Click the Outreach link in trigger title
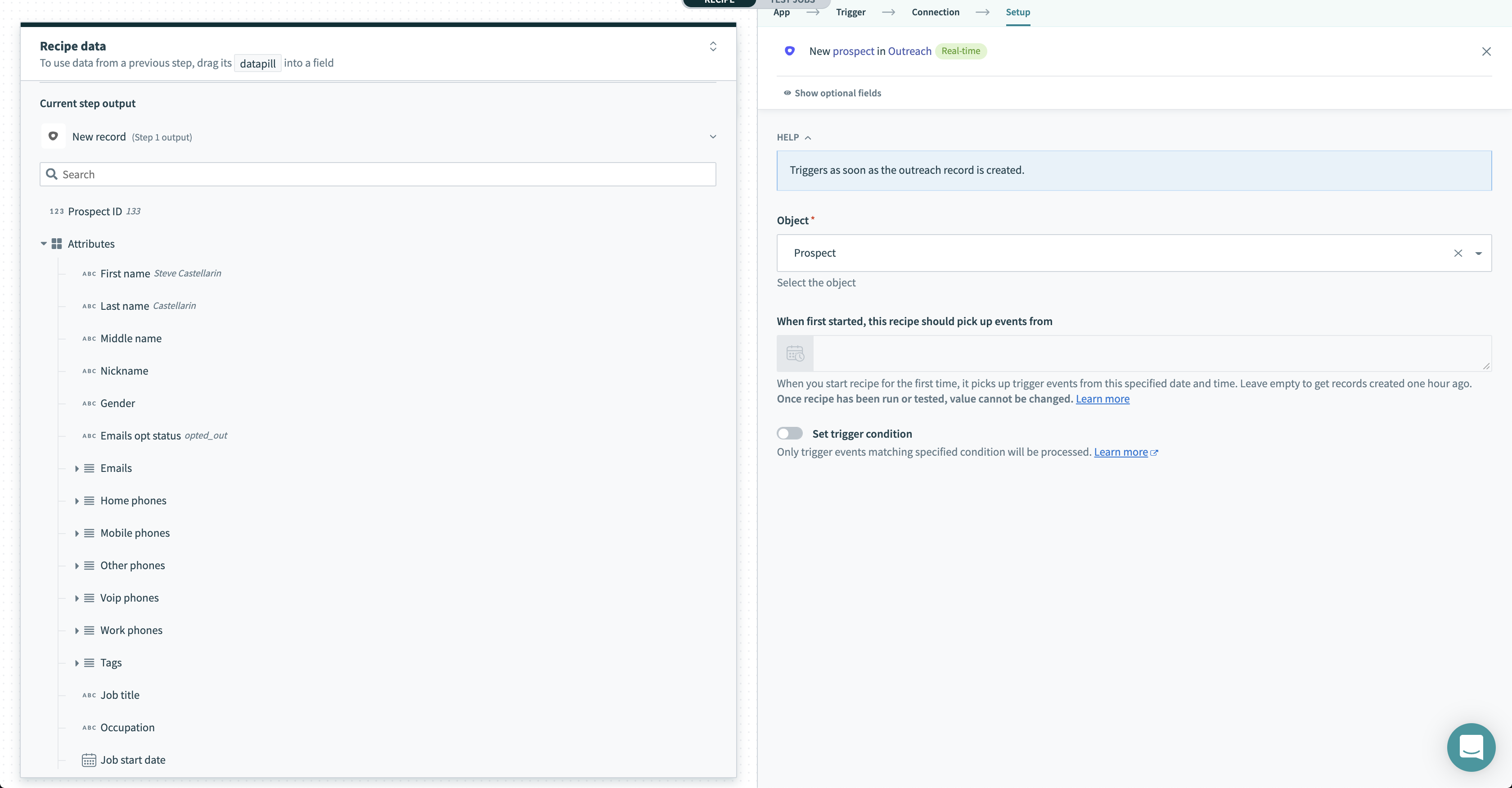1512x788 pixels. pos(909,51)
